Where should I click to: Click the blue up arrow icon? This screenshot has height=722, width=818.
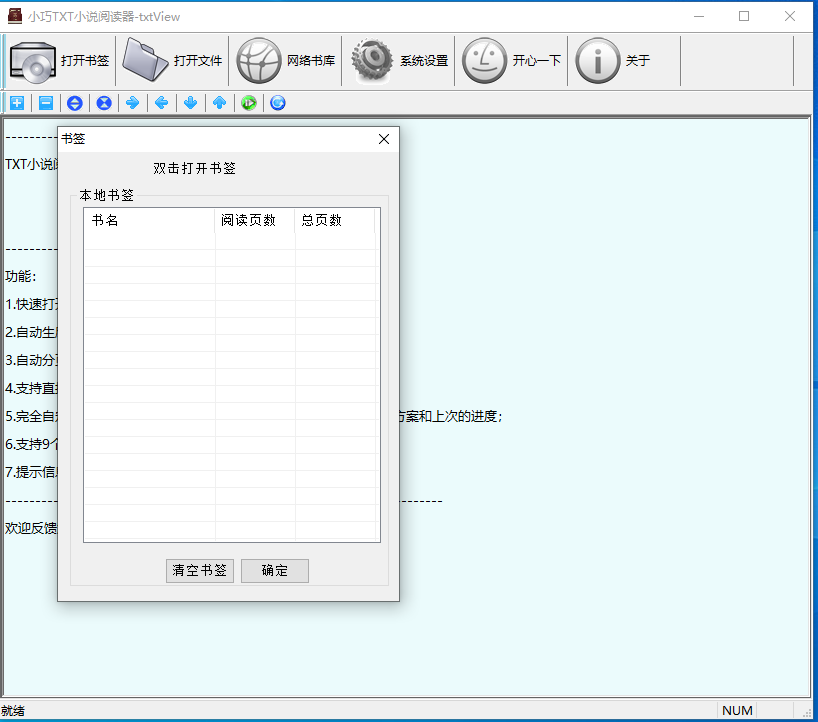click(219, 103)
